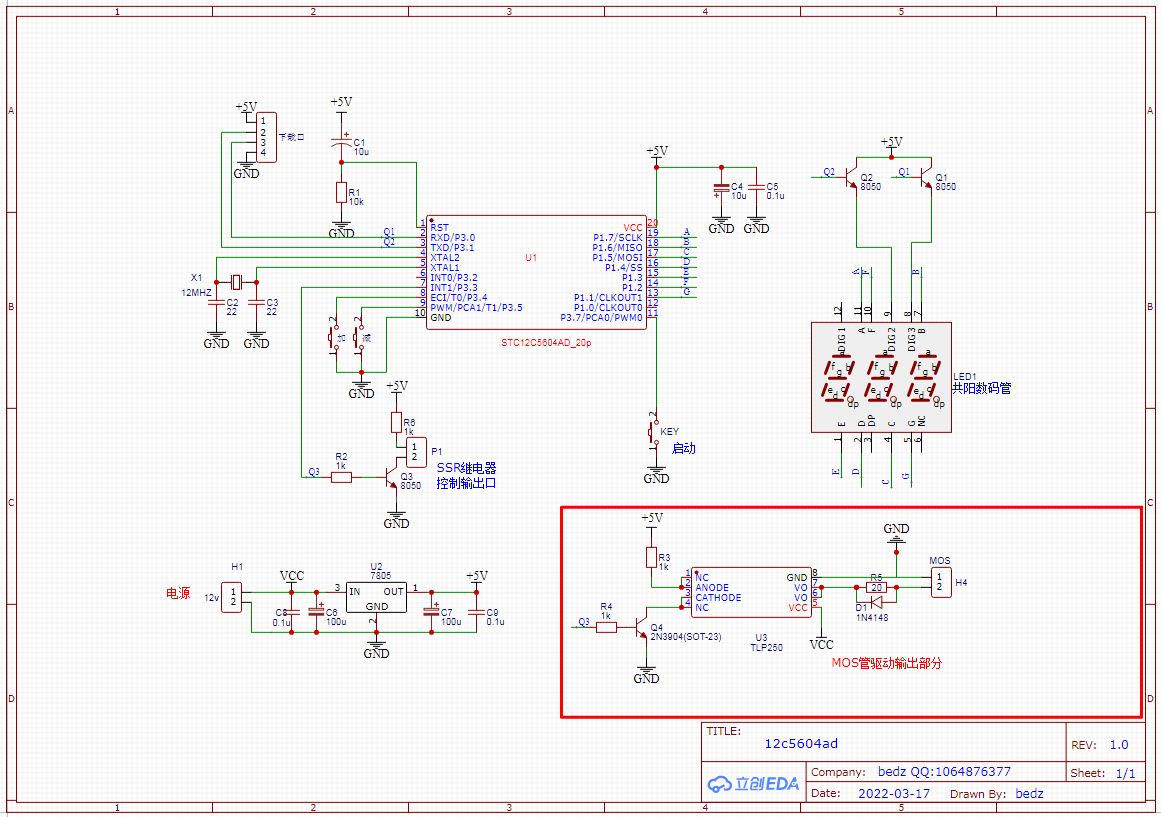Click the TXD/P3.1 pin label
This screenshot has height=817, width=1161.
(452, 247)
